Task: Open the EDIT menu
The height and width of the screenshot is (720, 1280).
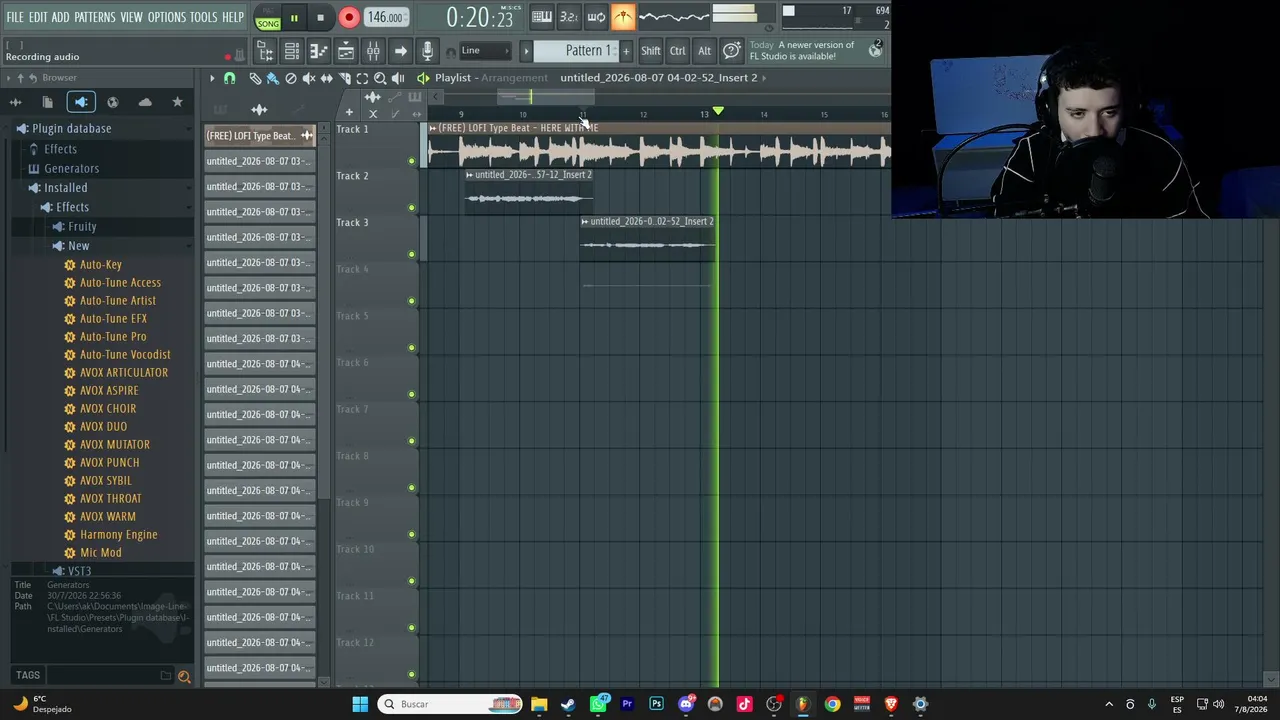Action: tap(38, 17)
